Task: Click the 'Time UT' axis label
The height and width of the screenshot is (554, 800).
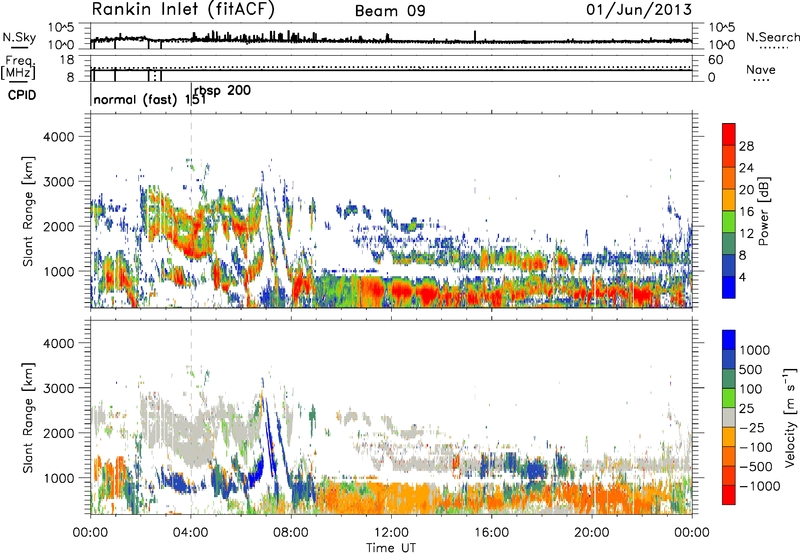Action: tap(391, 548)
